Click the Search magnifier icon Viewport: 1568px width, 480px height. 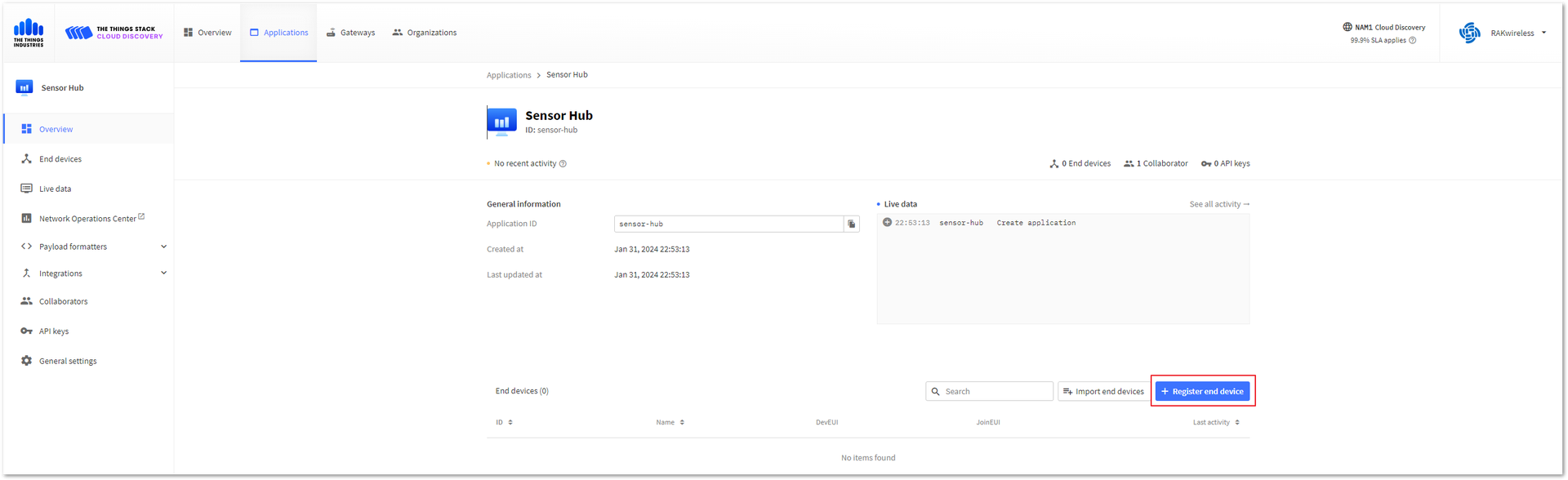tap(936, 392)
